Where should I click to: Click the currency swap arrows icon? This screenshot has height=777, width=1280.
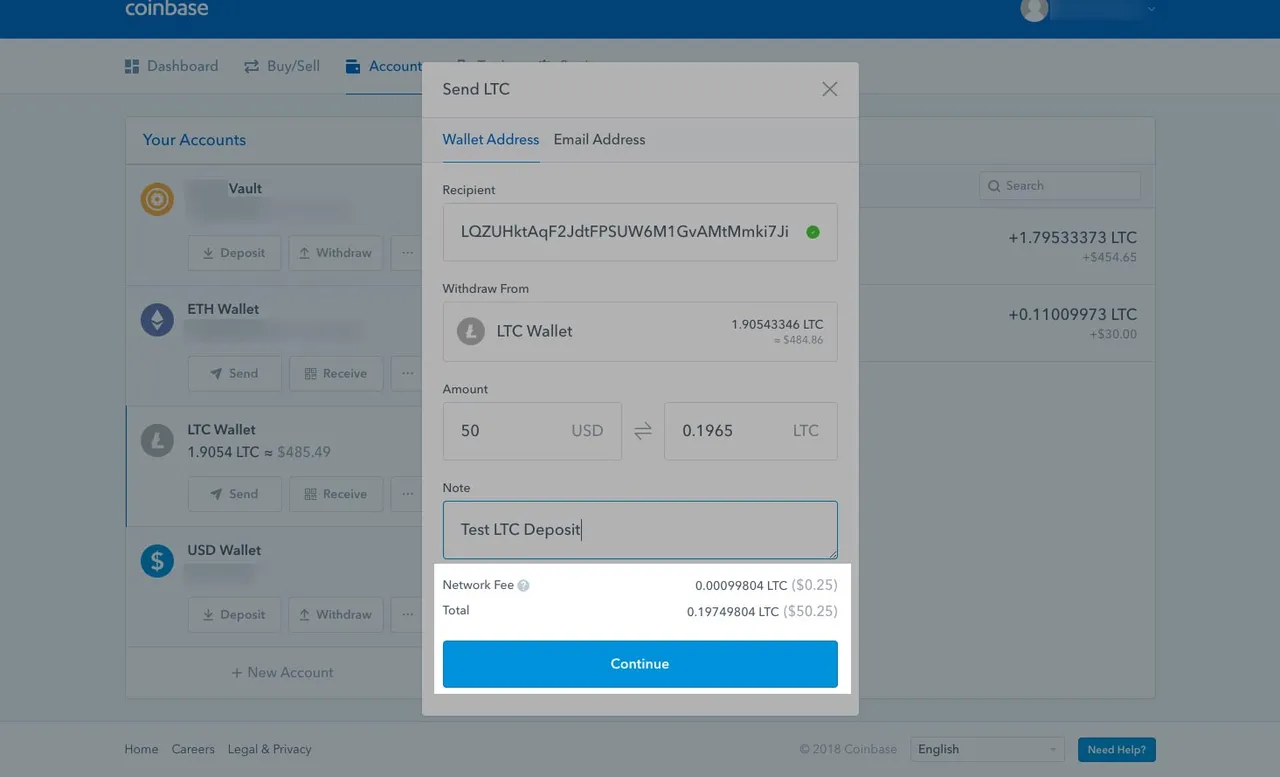pos(643,431)
